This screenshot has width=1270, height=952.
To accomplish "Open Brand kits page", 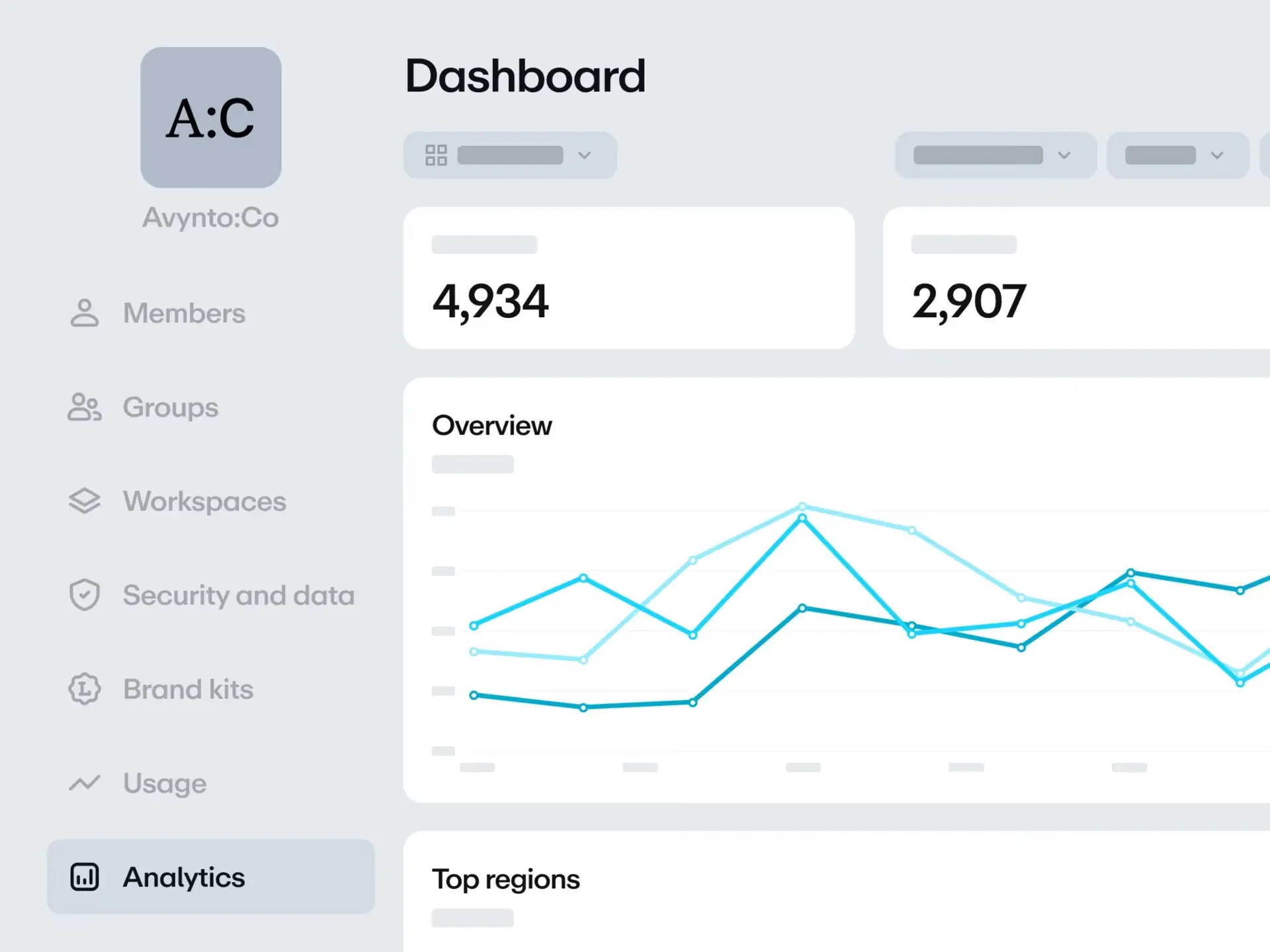I will 188,689.
